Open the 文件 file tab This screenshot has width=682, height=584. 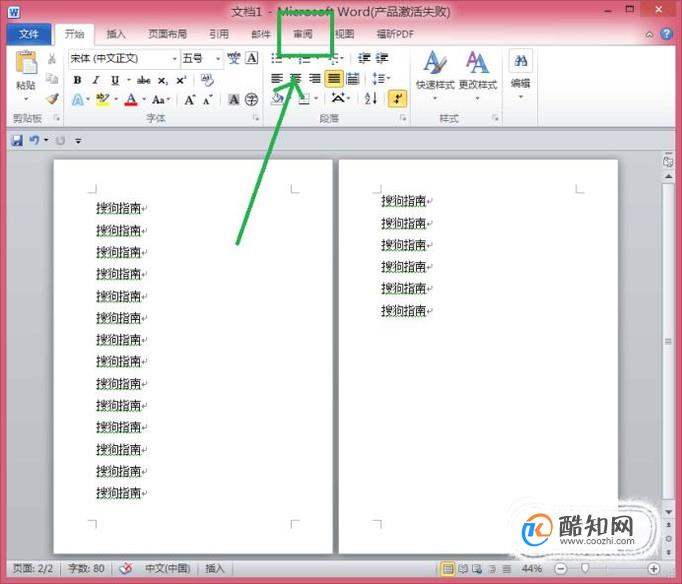tap(29, 34)
